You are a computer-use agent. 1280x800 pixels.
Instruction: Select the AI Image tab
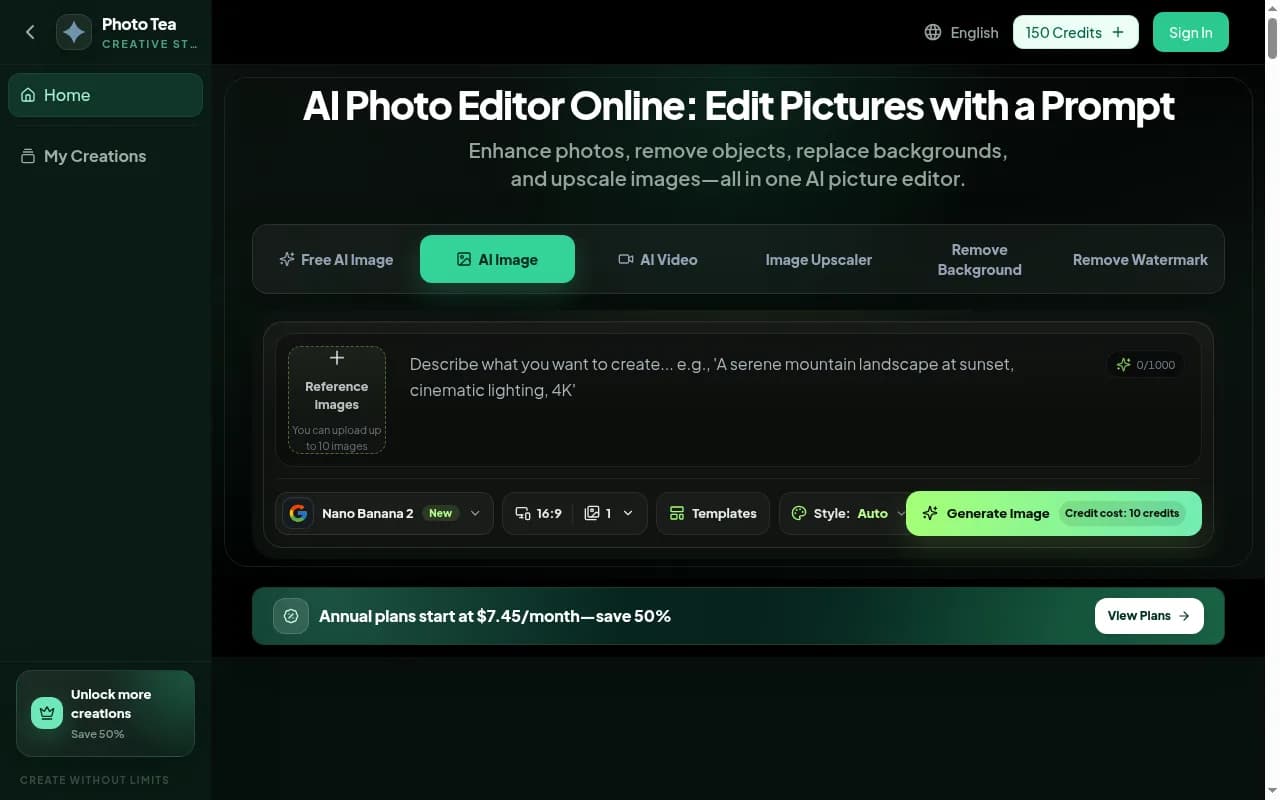tap(497, 259)
